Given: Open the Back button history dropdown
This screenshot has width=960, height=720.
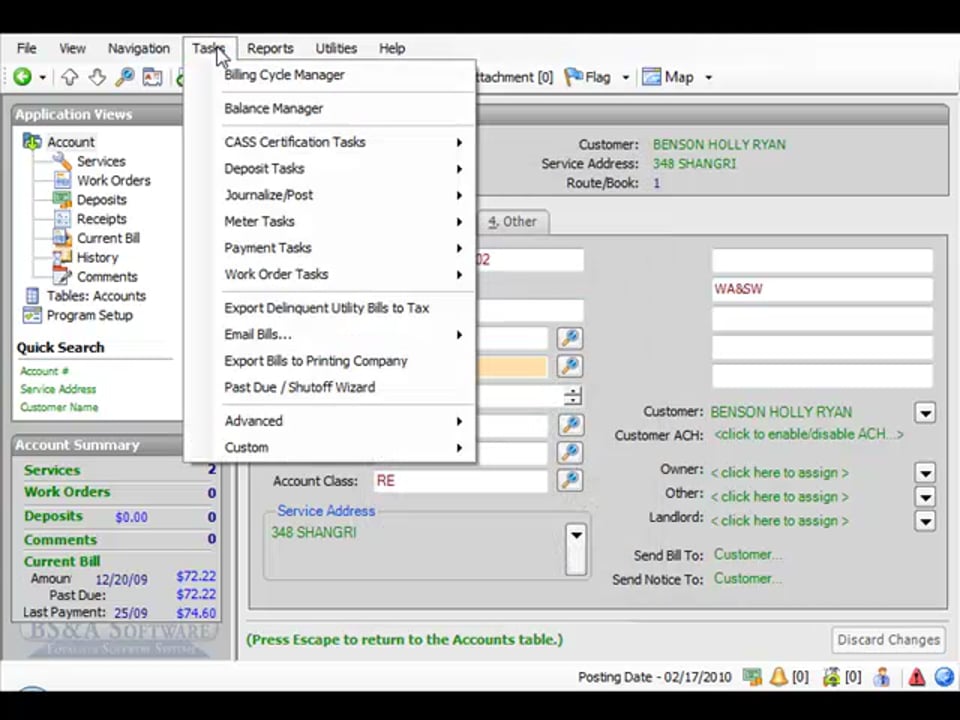Looking at the screenshot, I should click(42, 77).
